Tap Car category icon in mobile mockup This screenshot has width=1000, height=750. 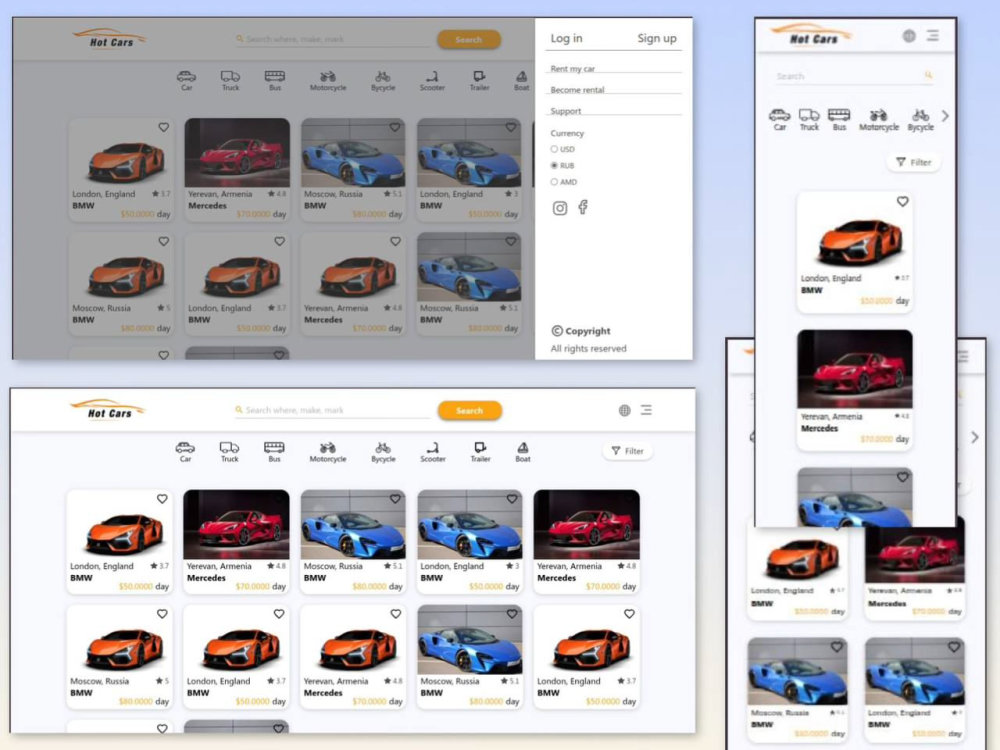pyautogui.click(x=779, y=119)
